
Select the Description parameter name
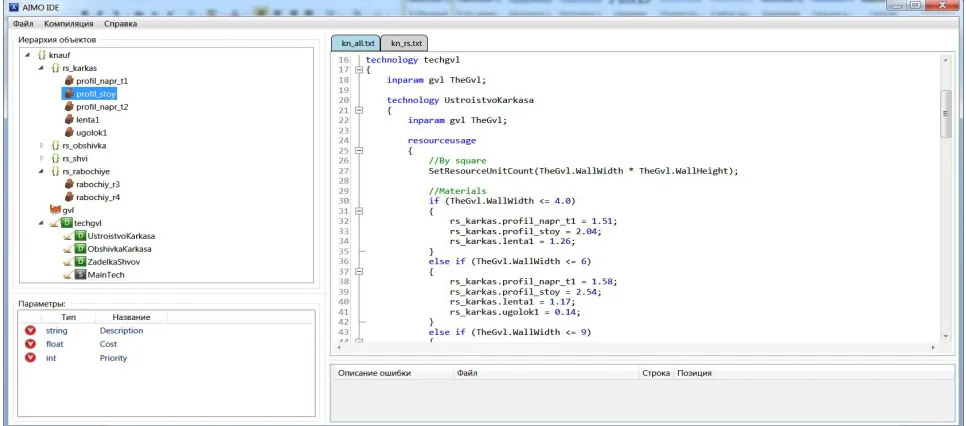[x=121, y=331]
